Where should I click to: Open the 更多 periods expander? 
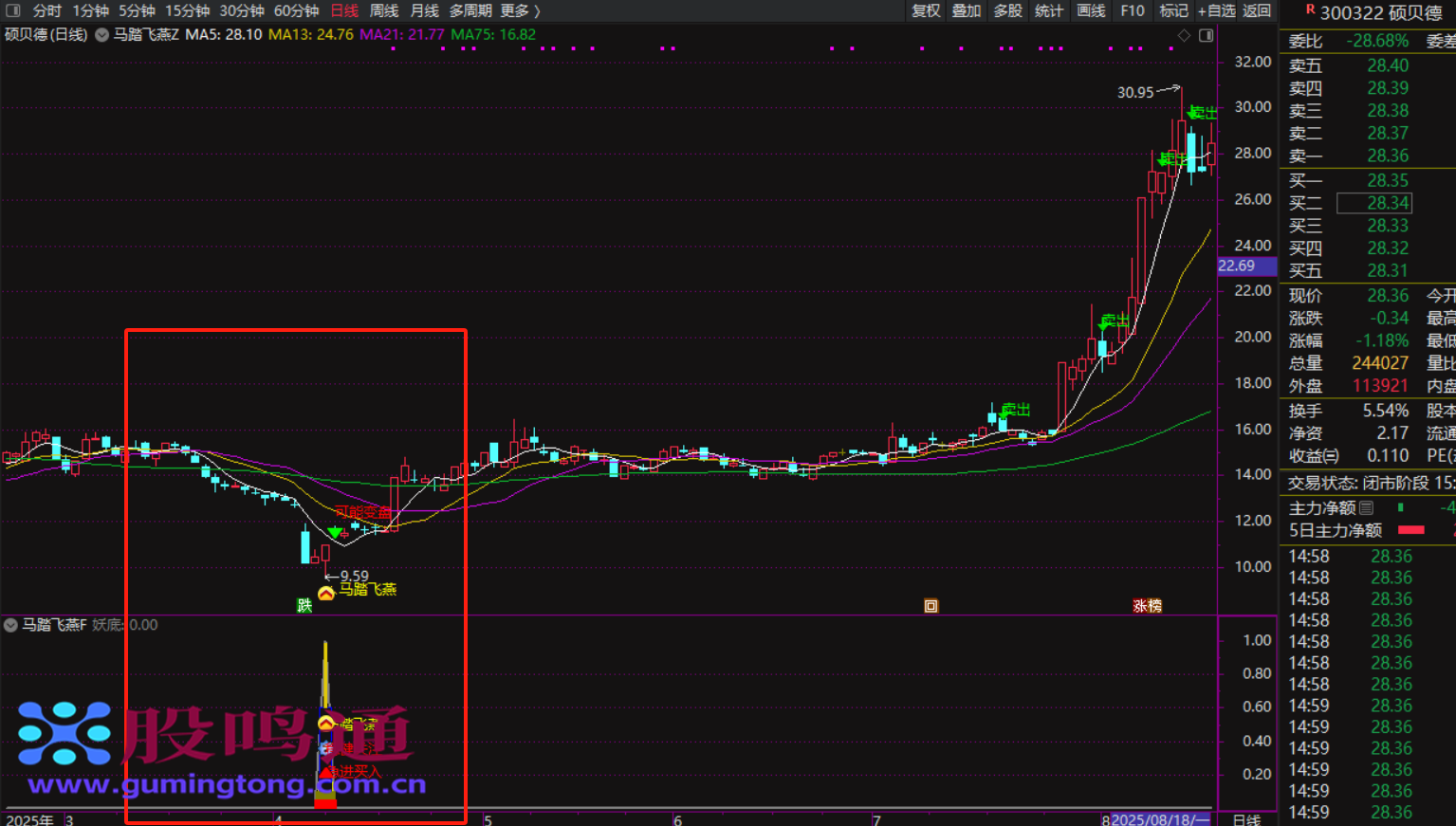point(520,10)
